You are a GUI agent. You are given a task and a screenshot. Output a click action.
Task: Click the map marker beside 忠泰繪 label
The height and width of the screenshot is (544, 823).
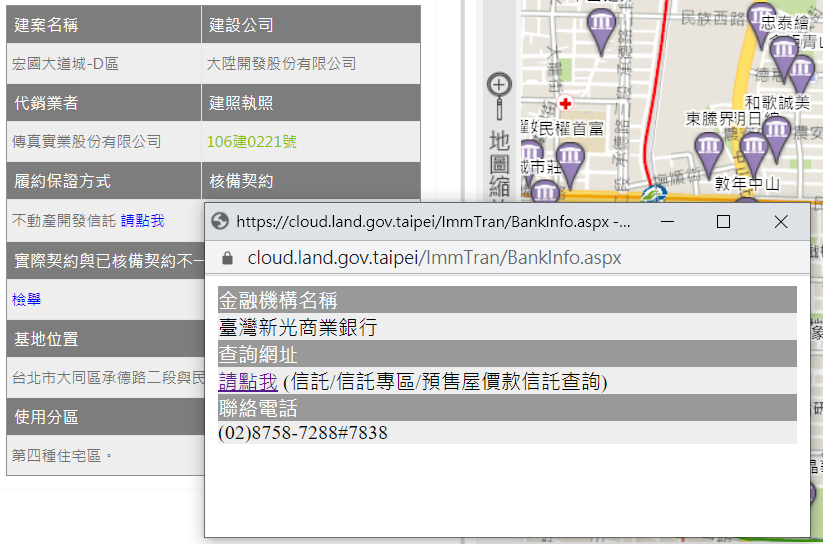coord(760,18)
